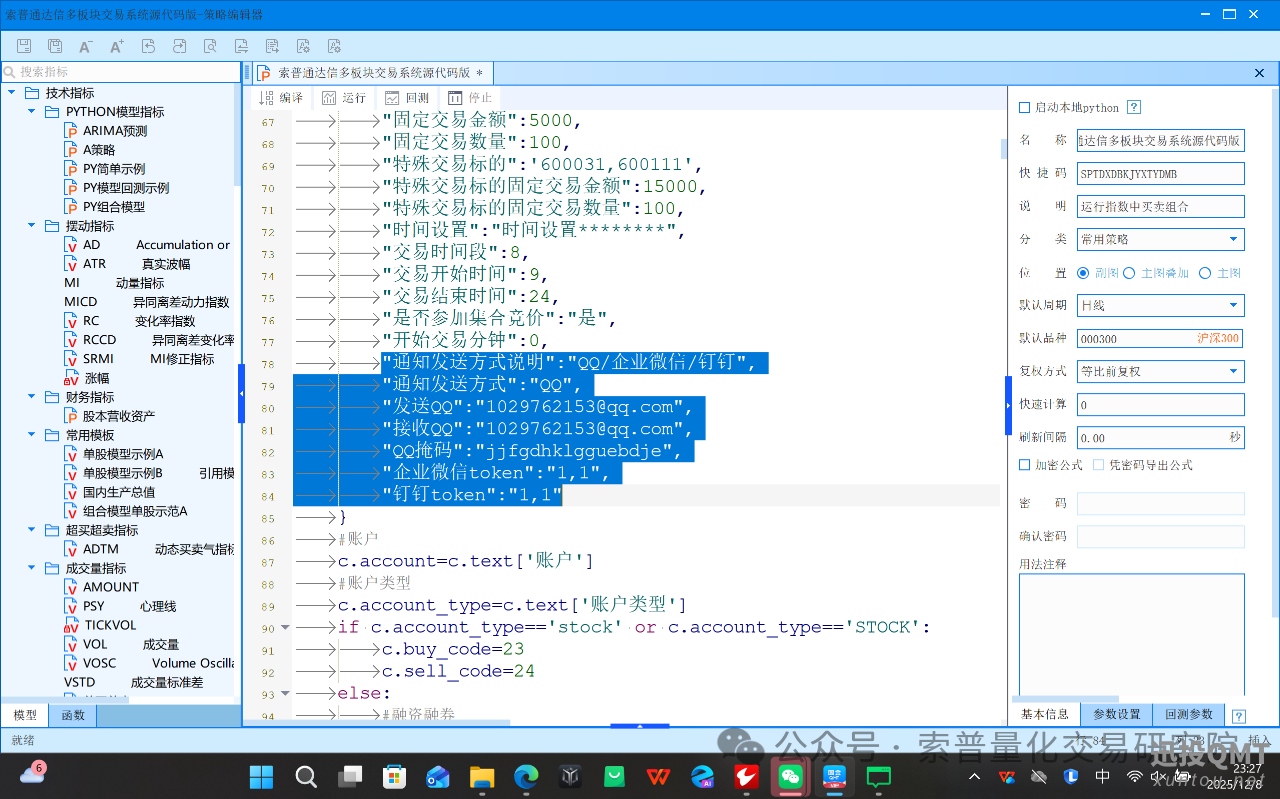Open the code search tool
This screenshot has width=1280, height=799.
pyautogui.click(x=212, y=45)
